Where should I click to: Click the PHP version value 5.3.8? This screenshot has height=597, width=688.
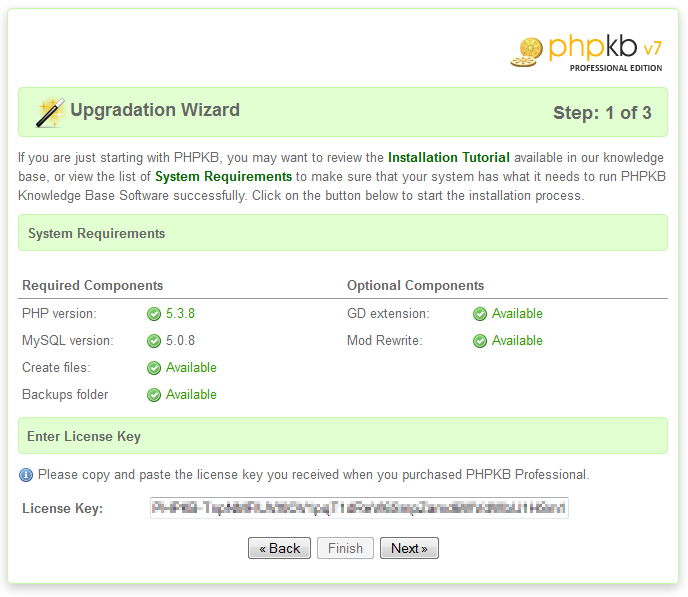[180, 314]
